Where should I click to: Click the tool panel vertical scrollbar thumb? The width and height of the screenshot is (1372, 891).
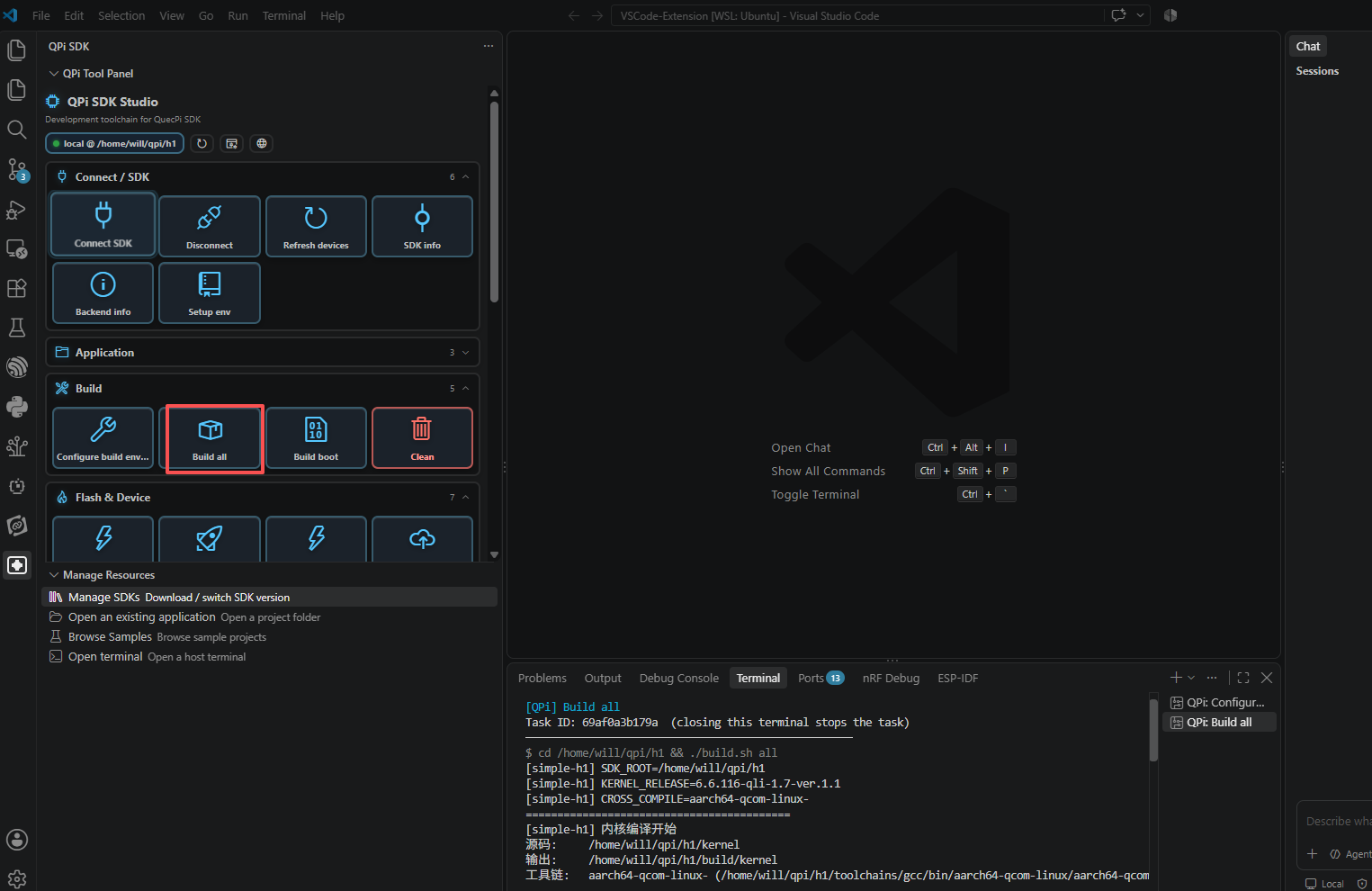[494, 202]
